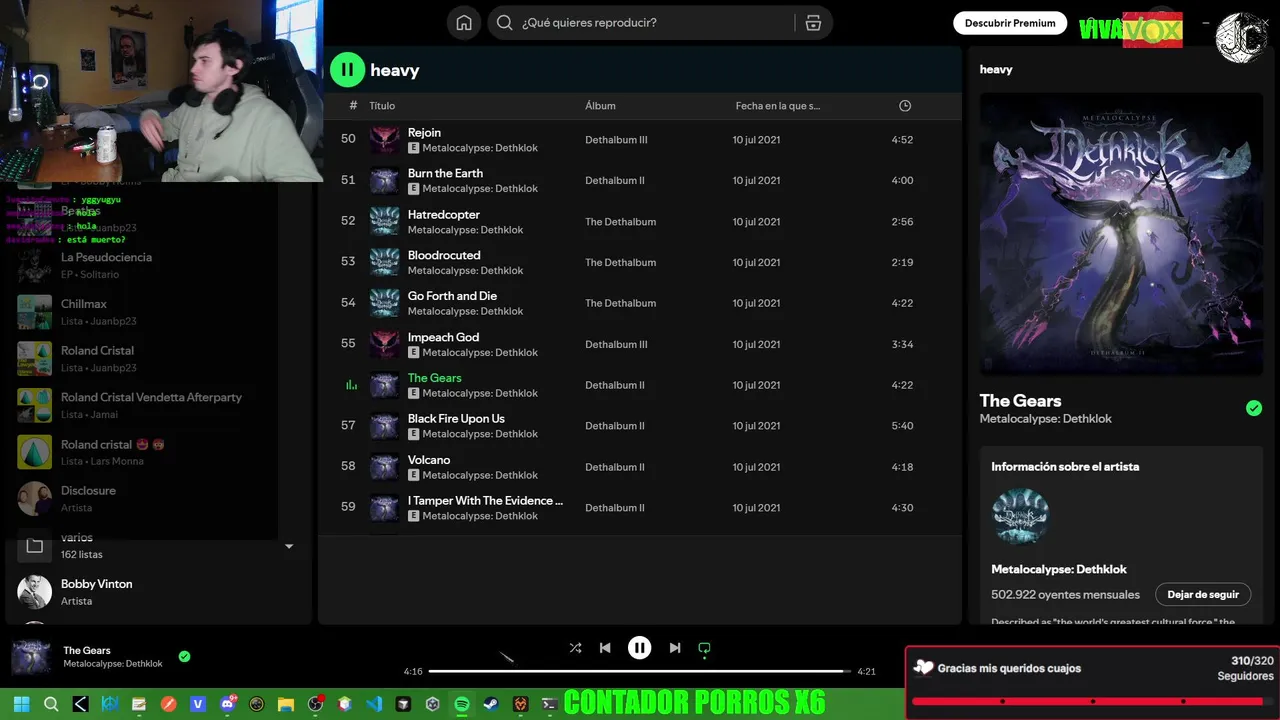Select Black Fire Upon Us track
Screen dimensions: 1280x720
[x=456, y=419]
